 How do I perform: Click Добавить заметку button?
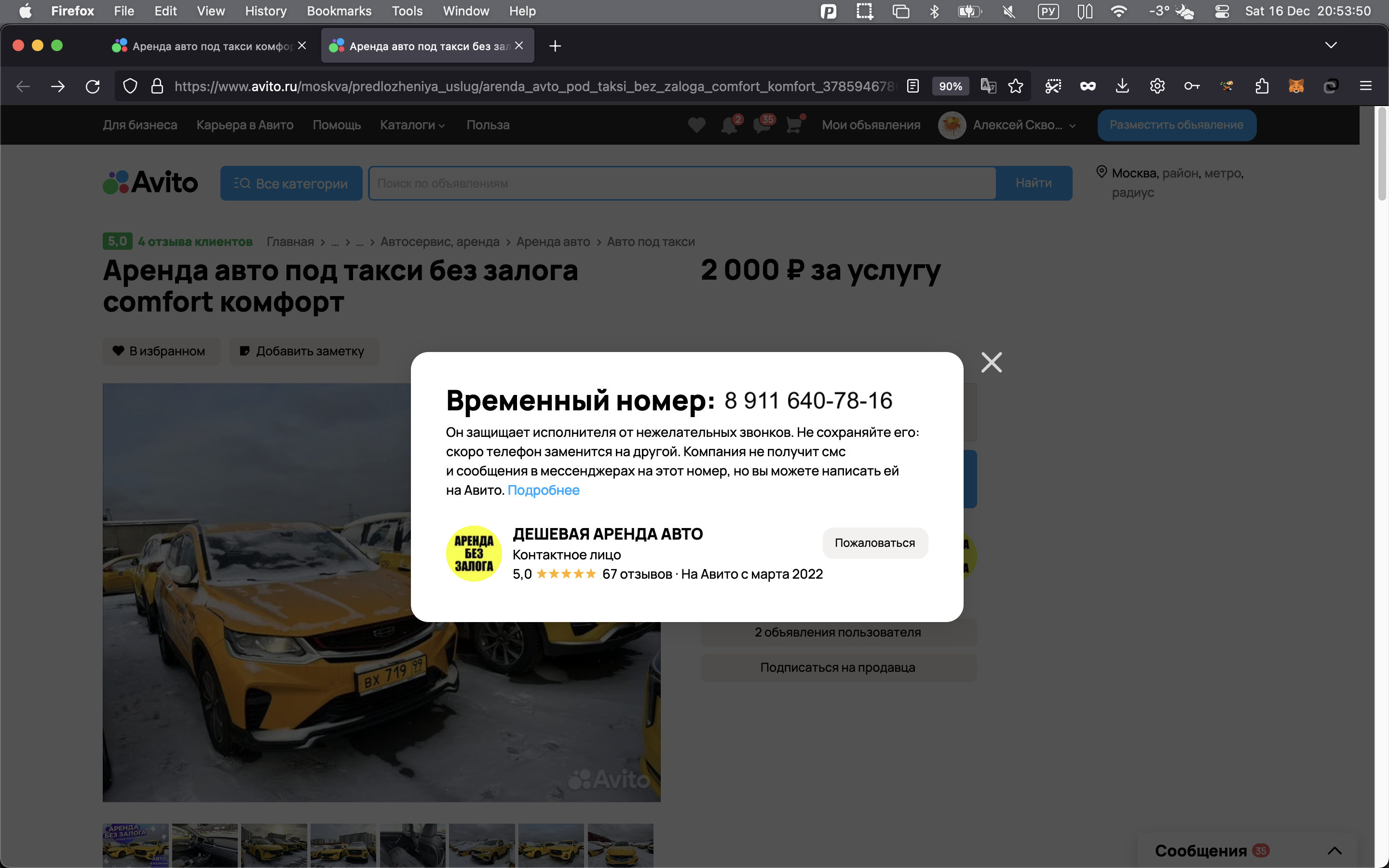(x=304, y=351)
